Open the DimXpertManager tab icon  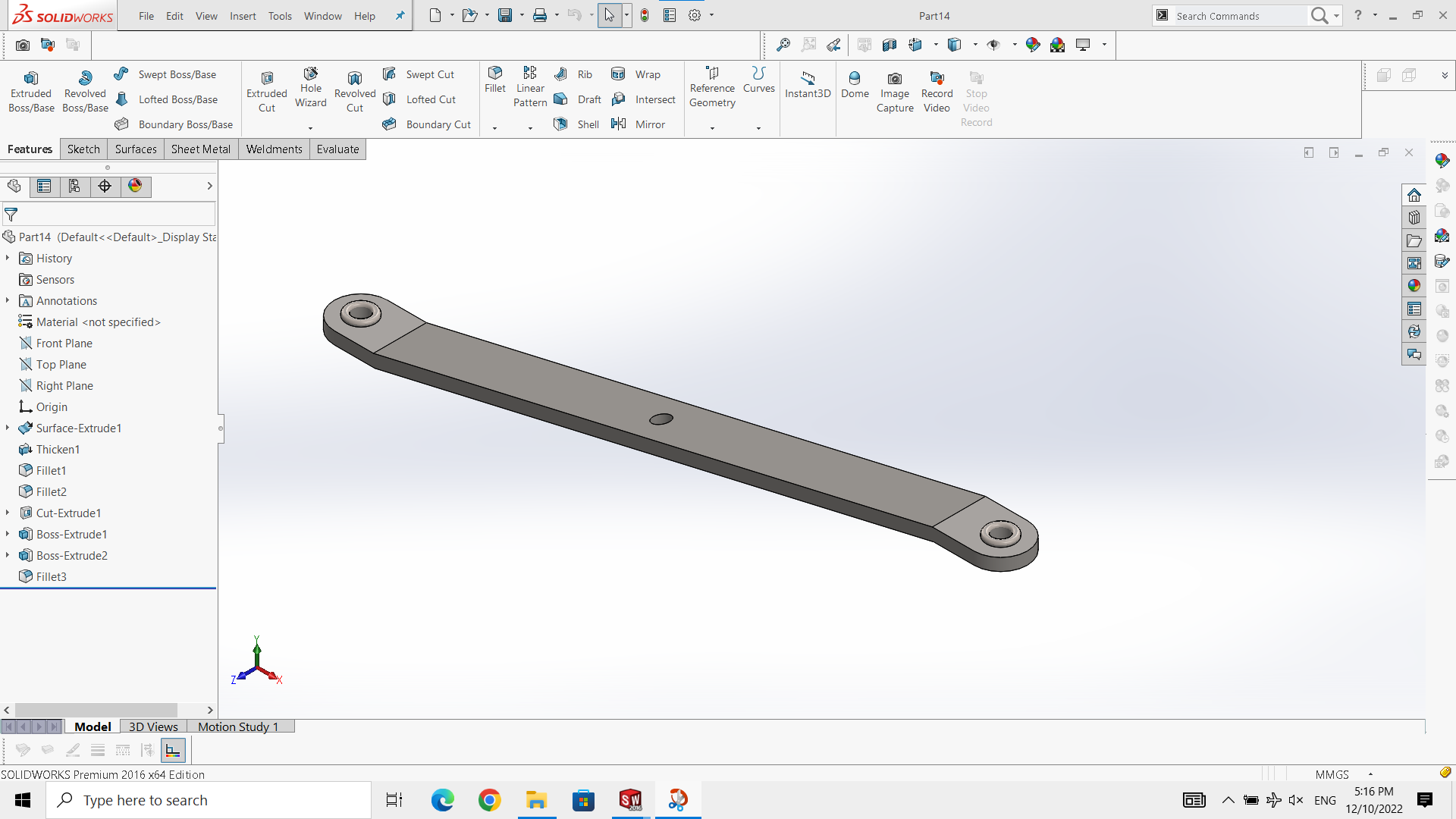(105, 186)
